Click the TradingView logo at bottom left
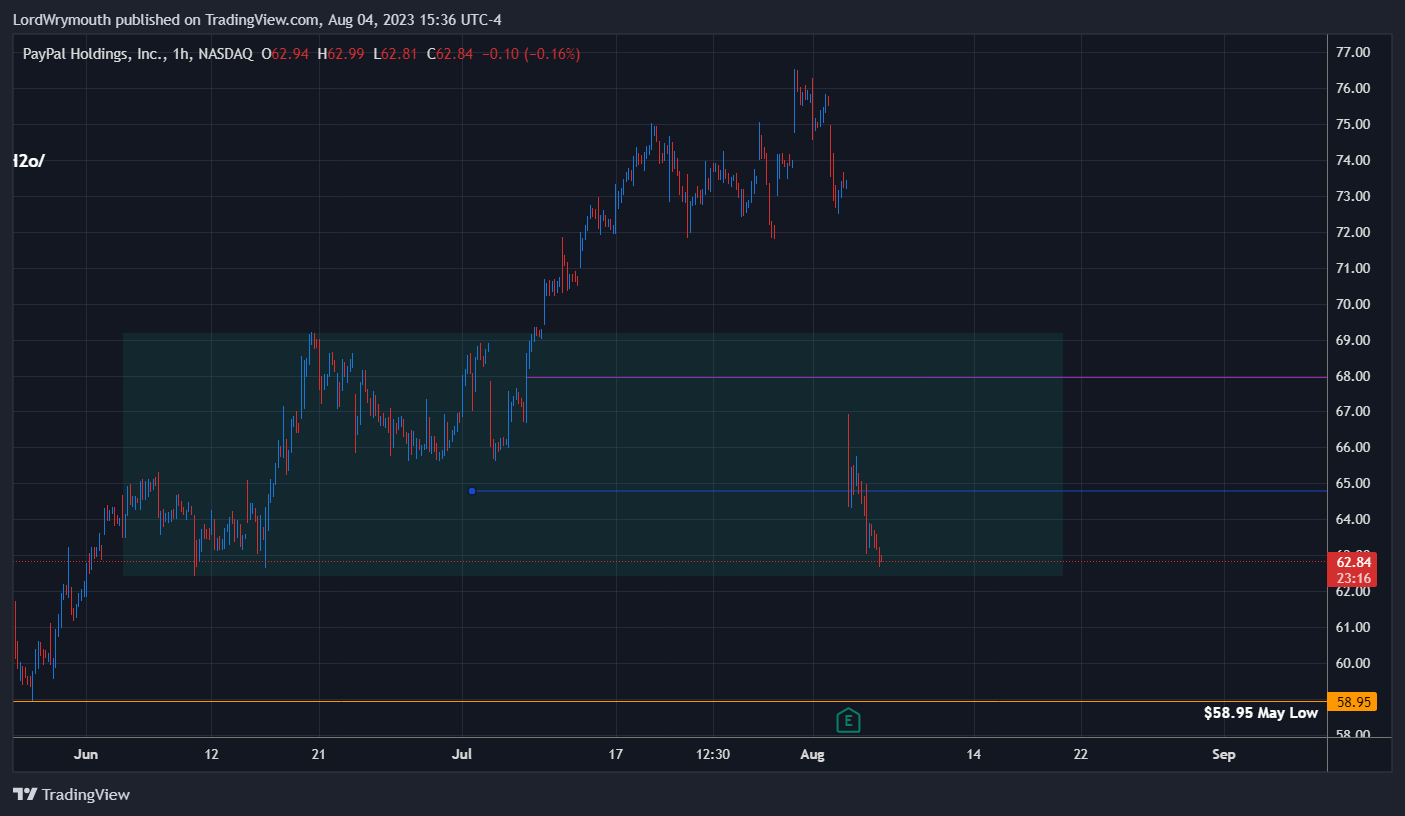 71,795
